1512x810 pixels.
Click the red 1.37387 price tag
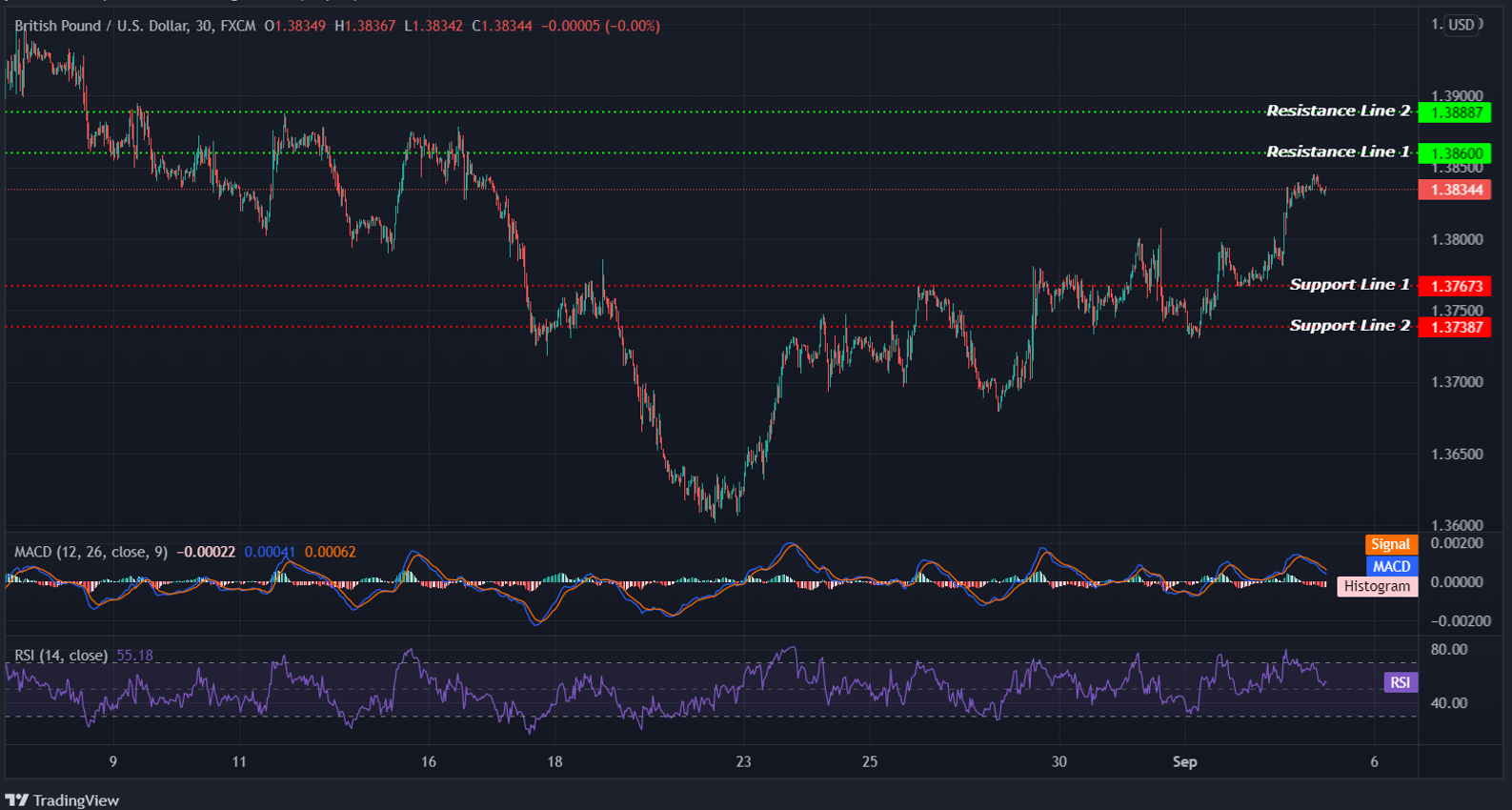(1454, 327)
